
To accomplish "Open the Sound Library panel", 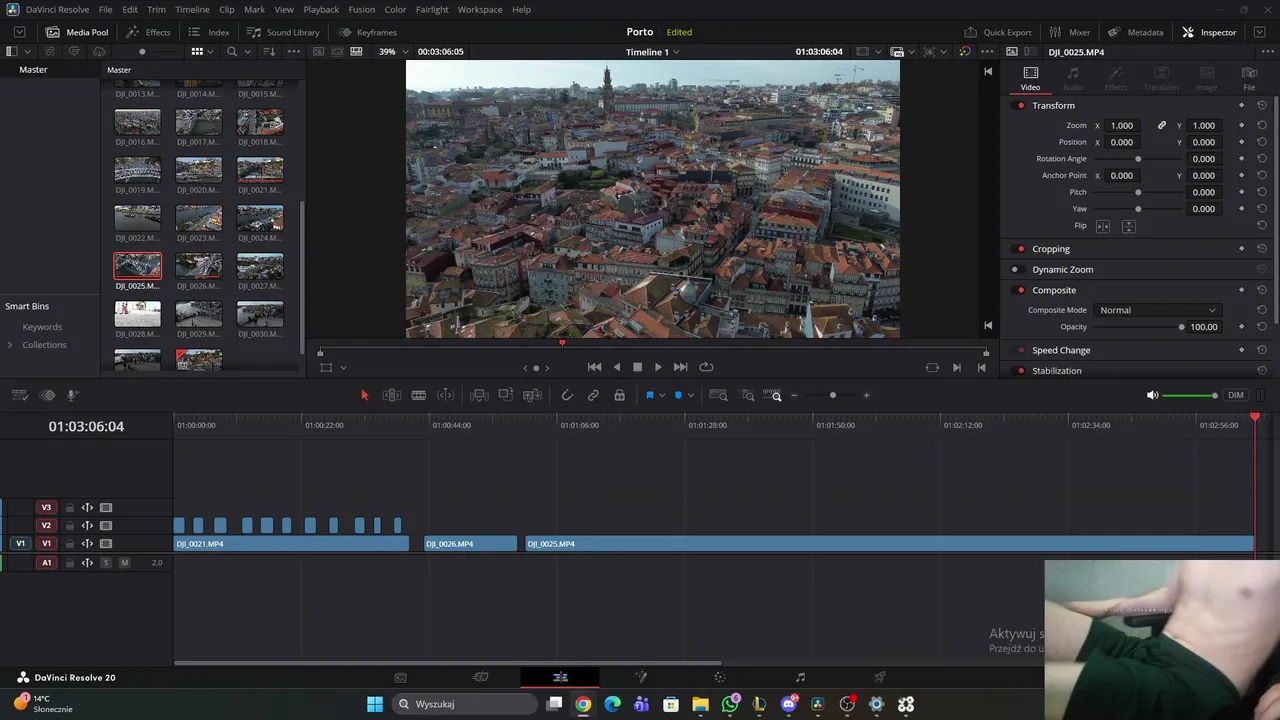I will [283, 32].
